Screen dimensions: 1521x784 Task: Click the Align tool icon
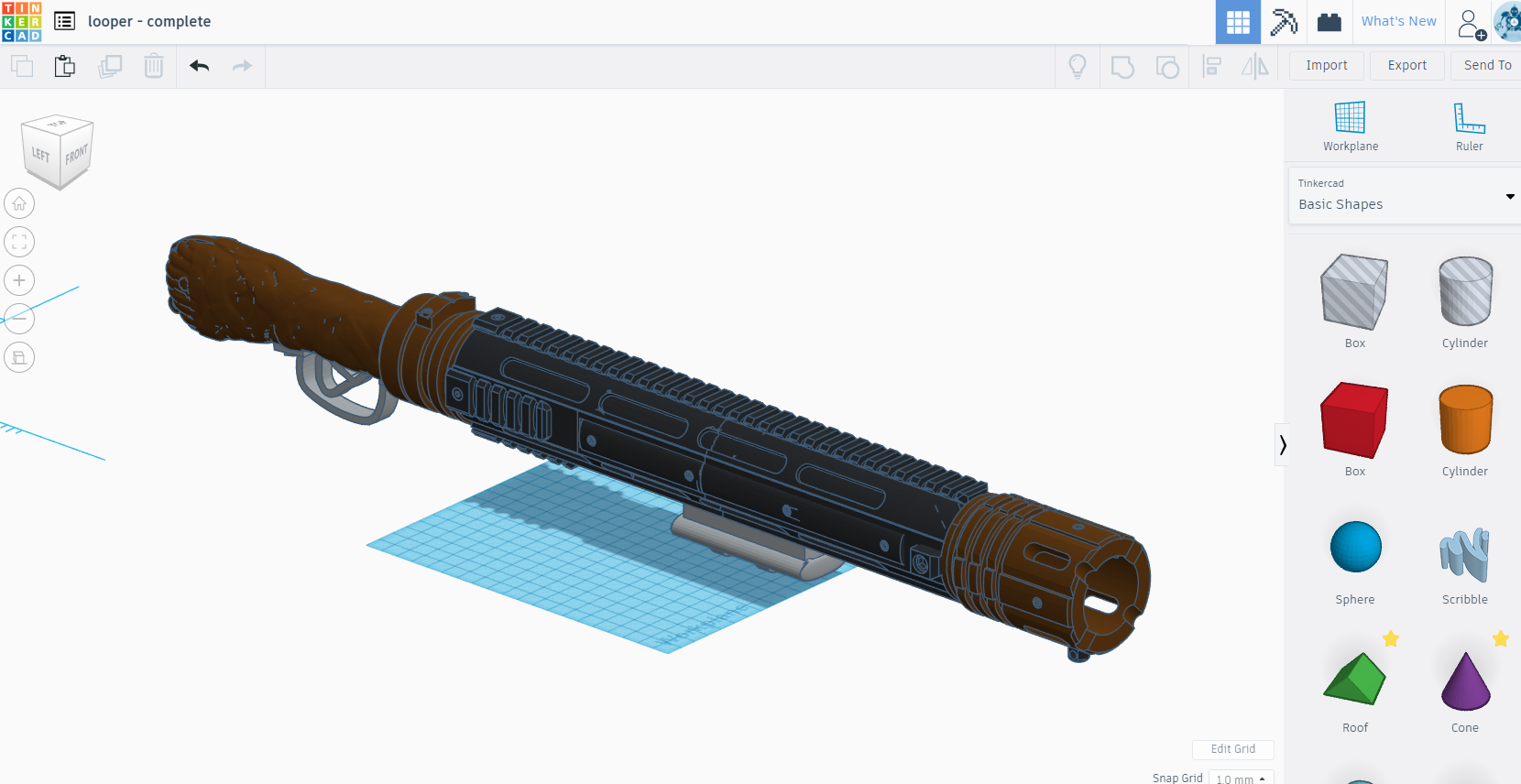click(x=1211, y=66)
